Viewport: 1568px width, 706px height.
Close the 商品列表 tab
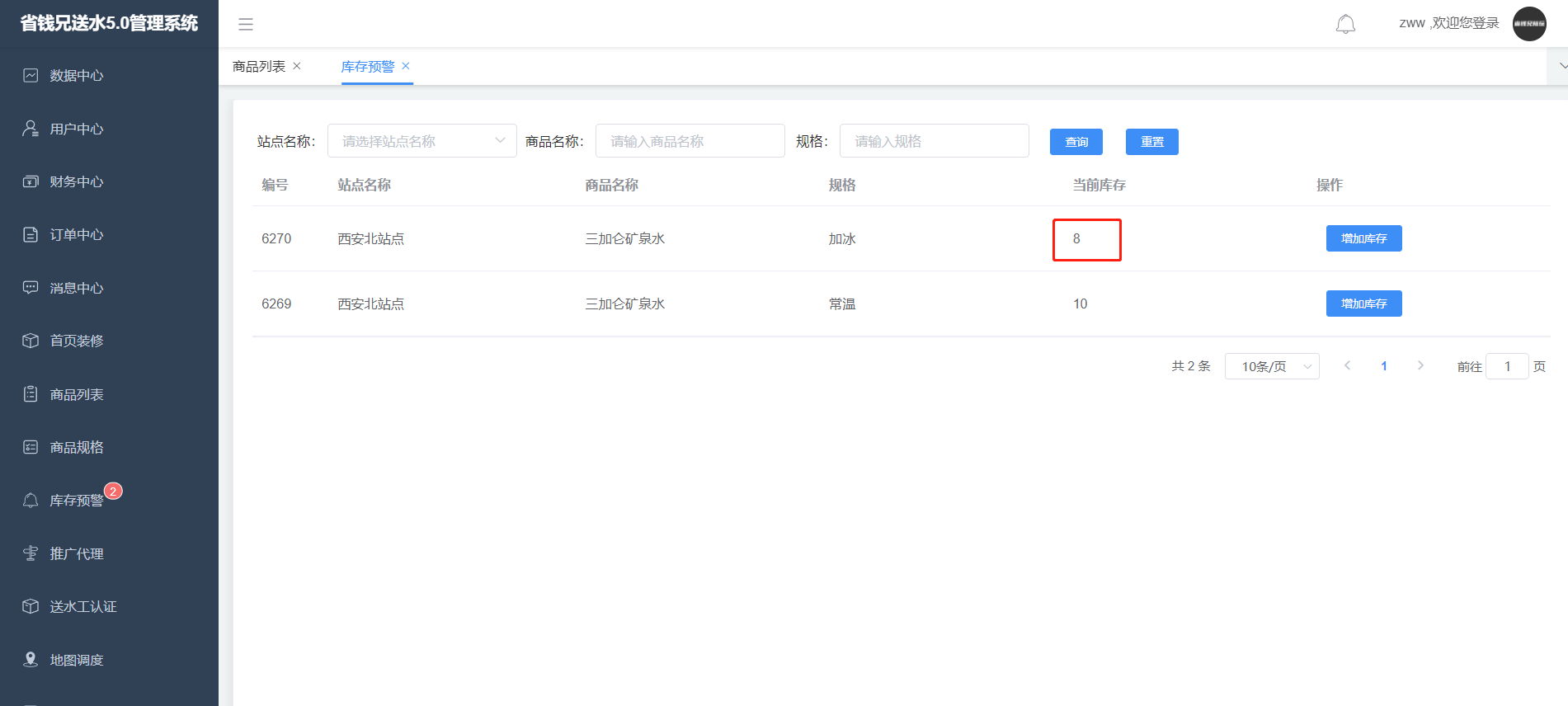297,66
